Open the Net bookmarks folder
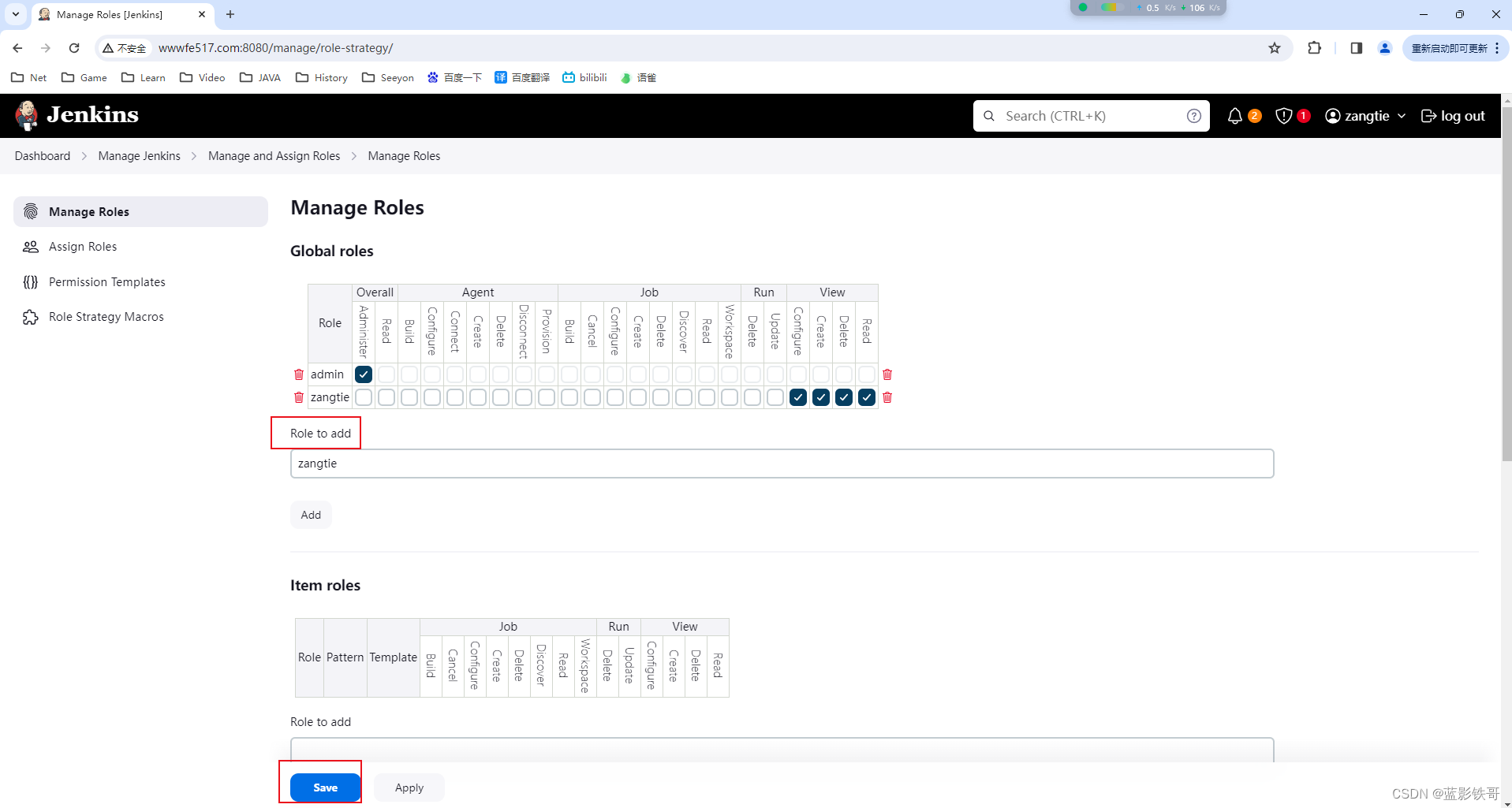This screenshot has height=808, width=1512. (x=28, y=77)
